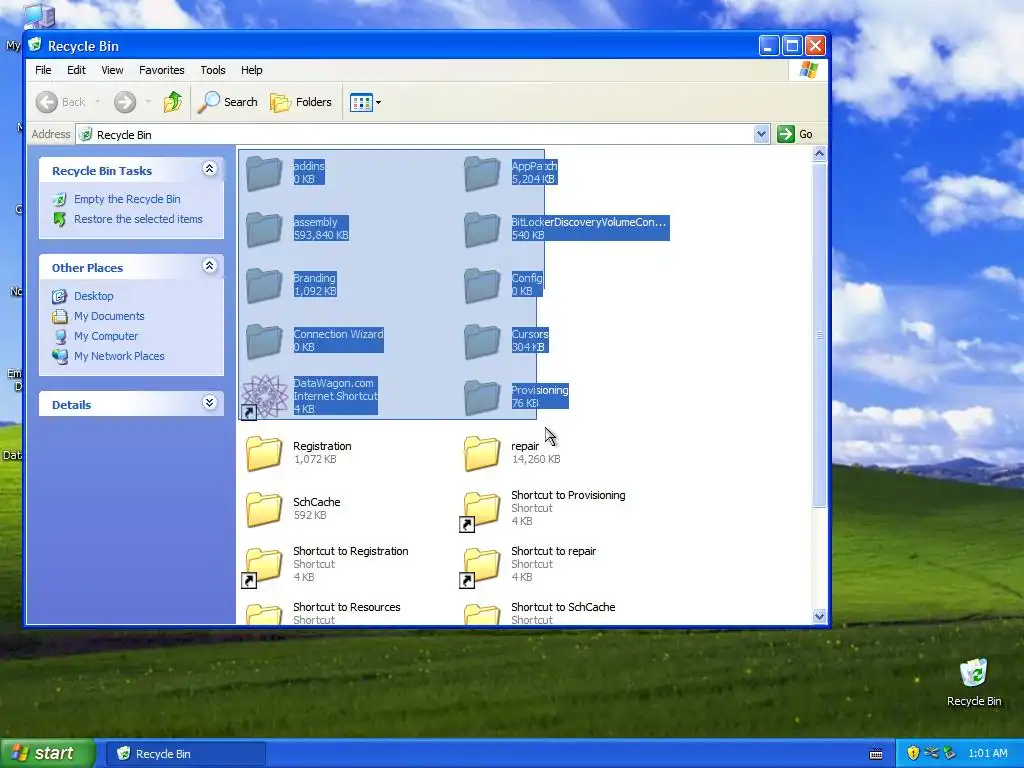1024x768 pixels.
Task: Open the Edit menu
Action: pyautogui.click(x=76, y=70)
